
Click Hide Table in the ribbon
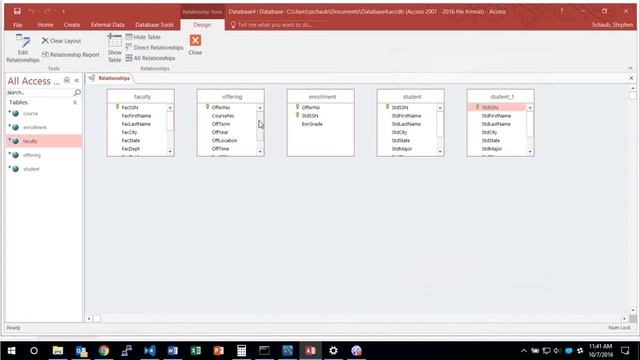[x=143, y=37]
